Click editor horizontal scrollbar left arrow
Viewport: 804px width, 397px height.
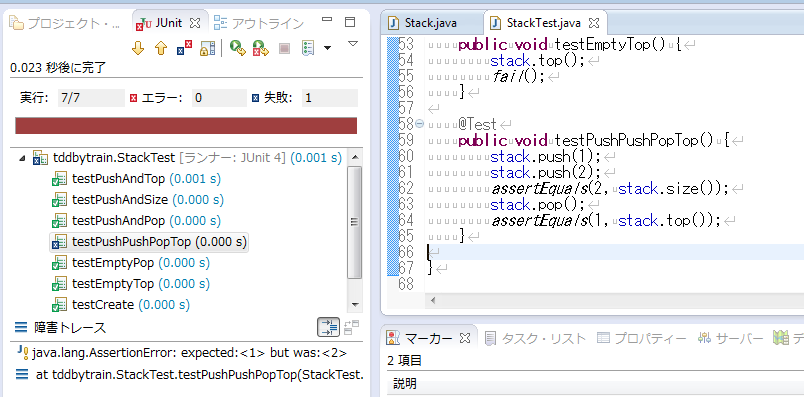[434, 300]
